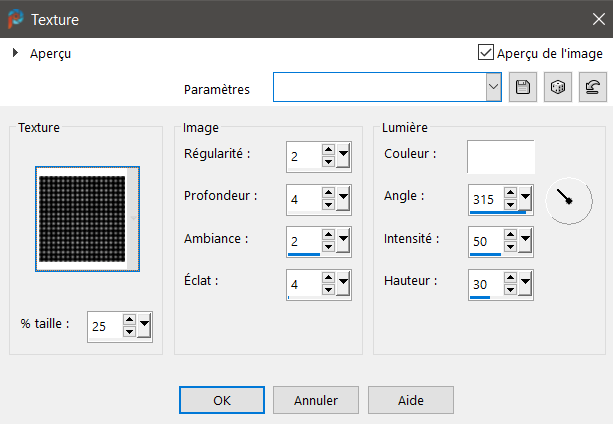Click the reset to default icon
This screenshot has width=613, height=424.
tap(593, 88)
